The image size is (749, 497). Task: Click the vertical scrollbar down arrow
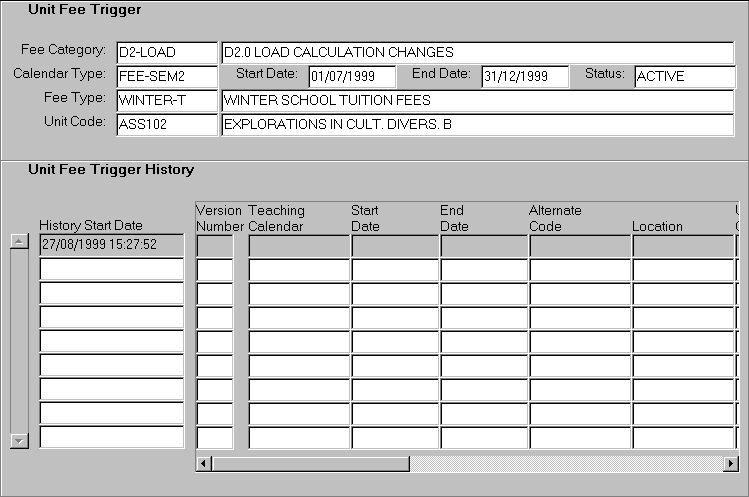[x=18, y=440]
